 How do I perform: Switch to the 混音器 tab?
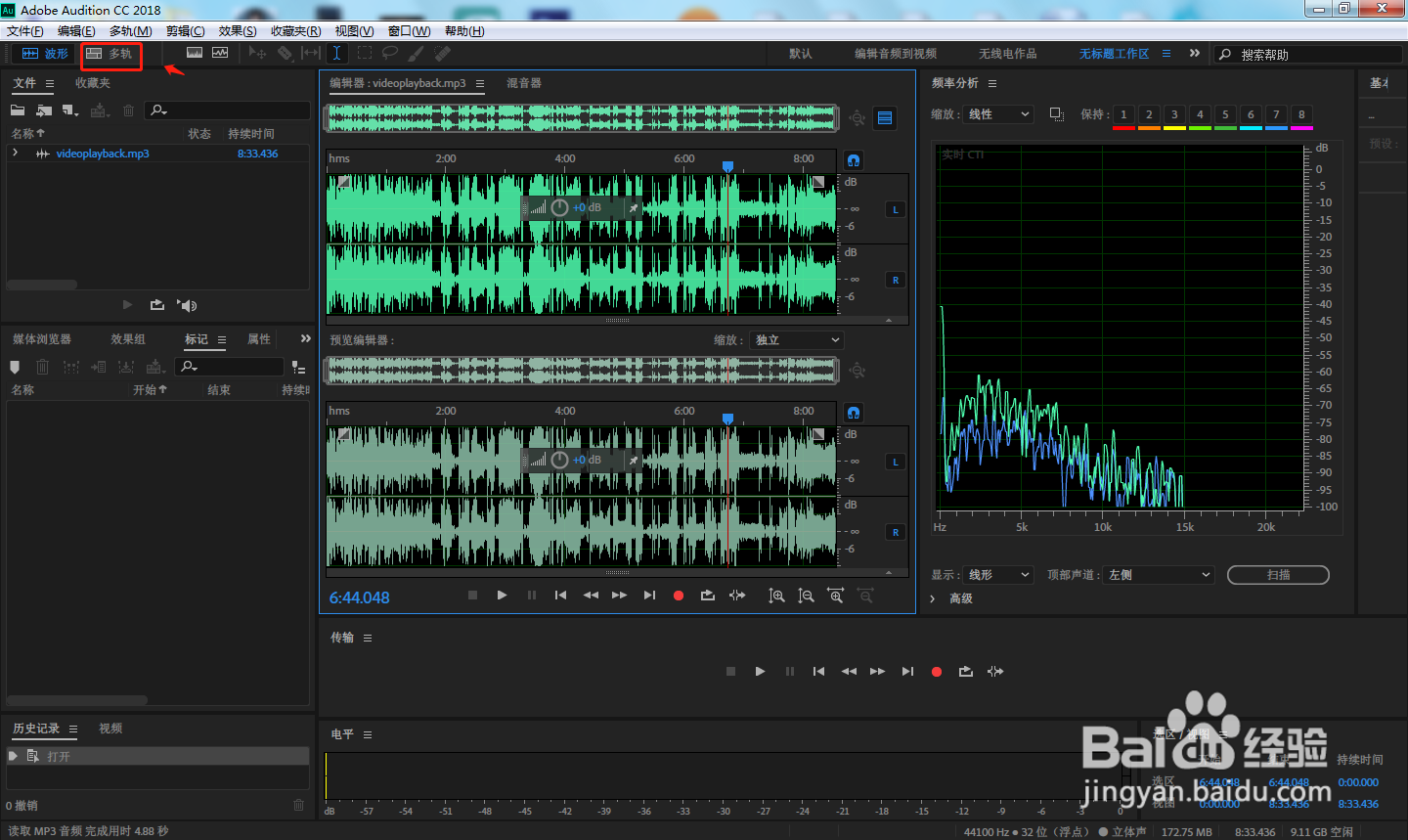tap(524, 83)
